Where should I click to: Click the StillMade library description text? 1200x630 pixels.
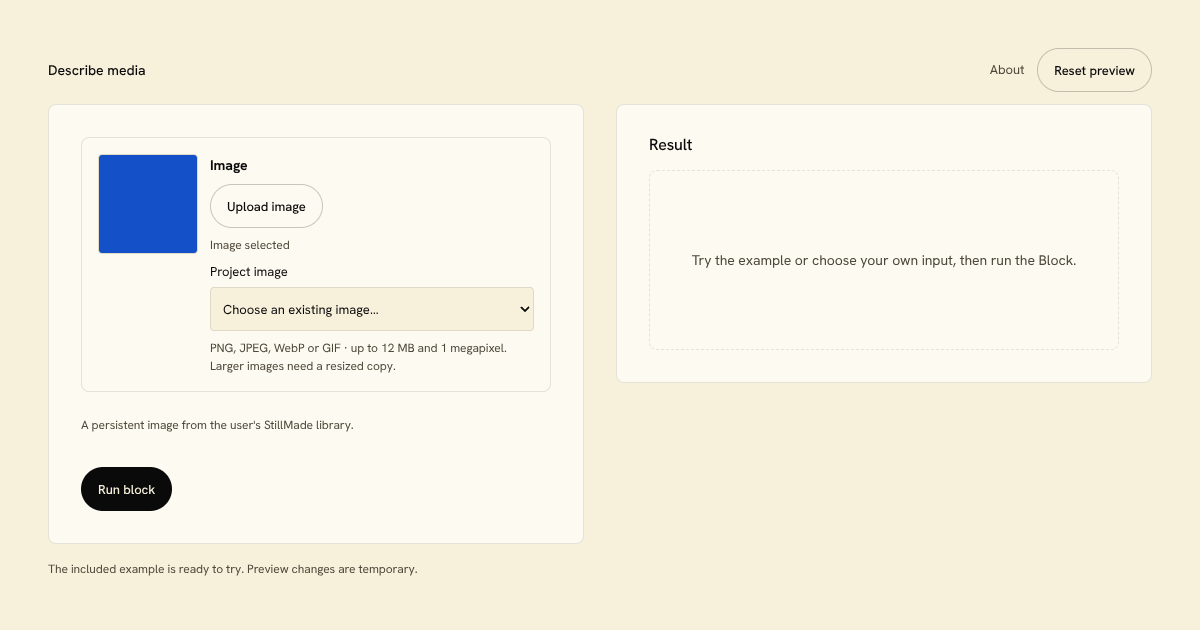[x=217, y=425]
